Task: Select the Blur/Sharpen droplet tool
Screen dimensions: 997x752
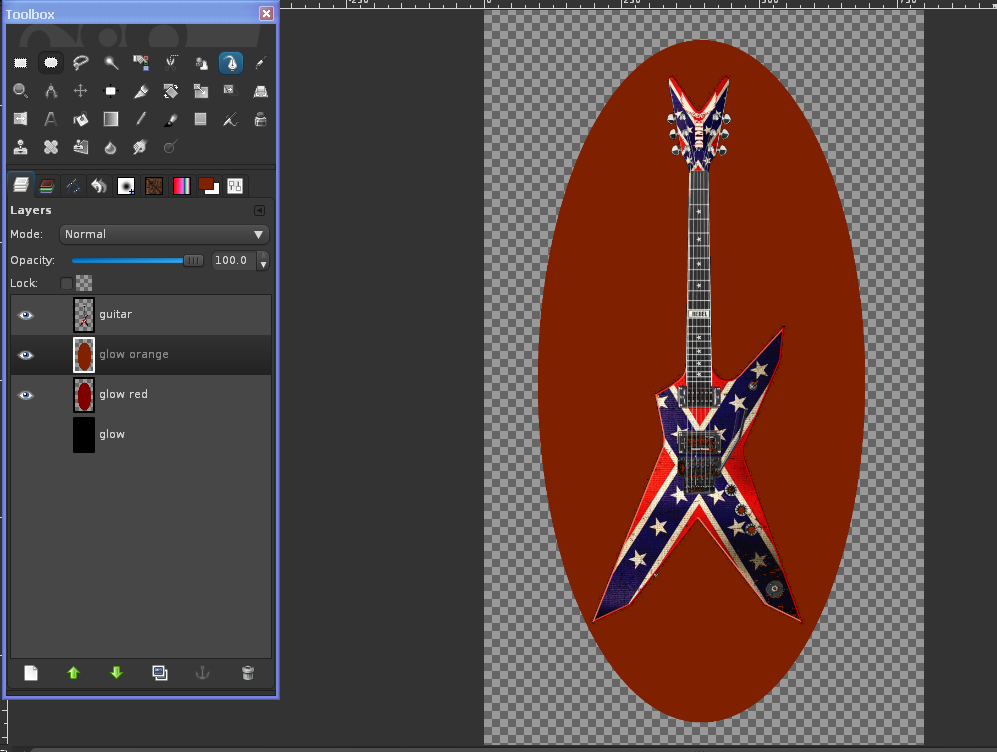Action: [x=111, y=147]
